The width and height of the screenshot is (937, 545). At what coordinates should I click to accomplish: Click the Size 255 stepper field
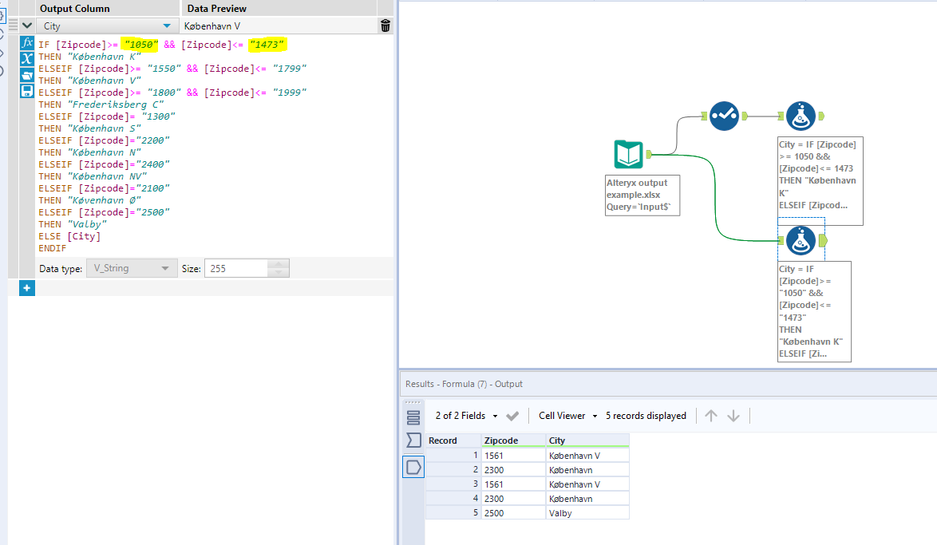[x=237, y=268]
